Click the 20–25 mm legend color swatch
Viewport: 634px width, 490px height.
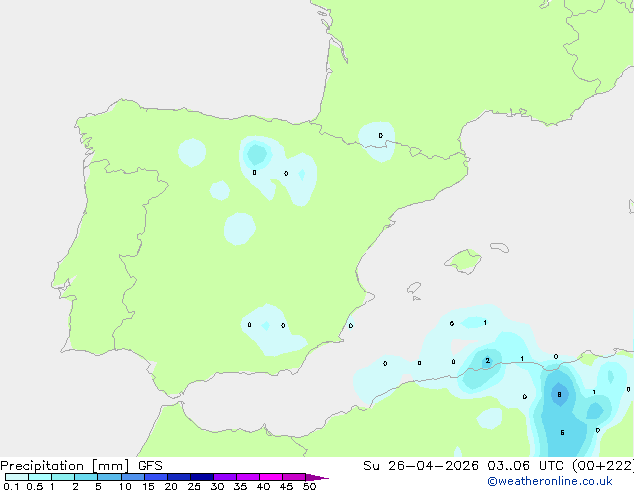click(178, 477)
